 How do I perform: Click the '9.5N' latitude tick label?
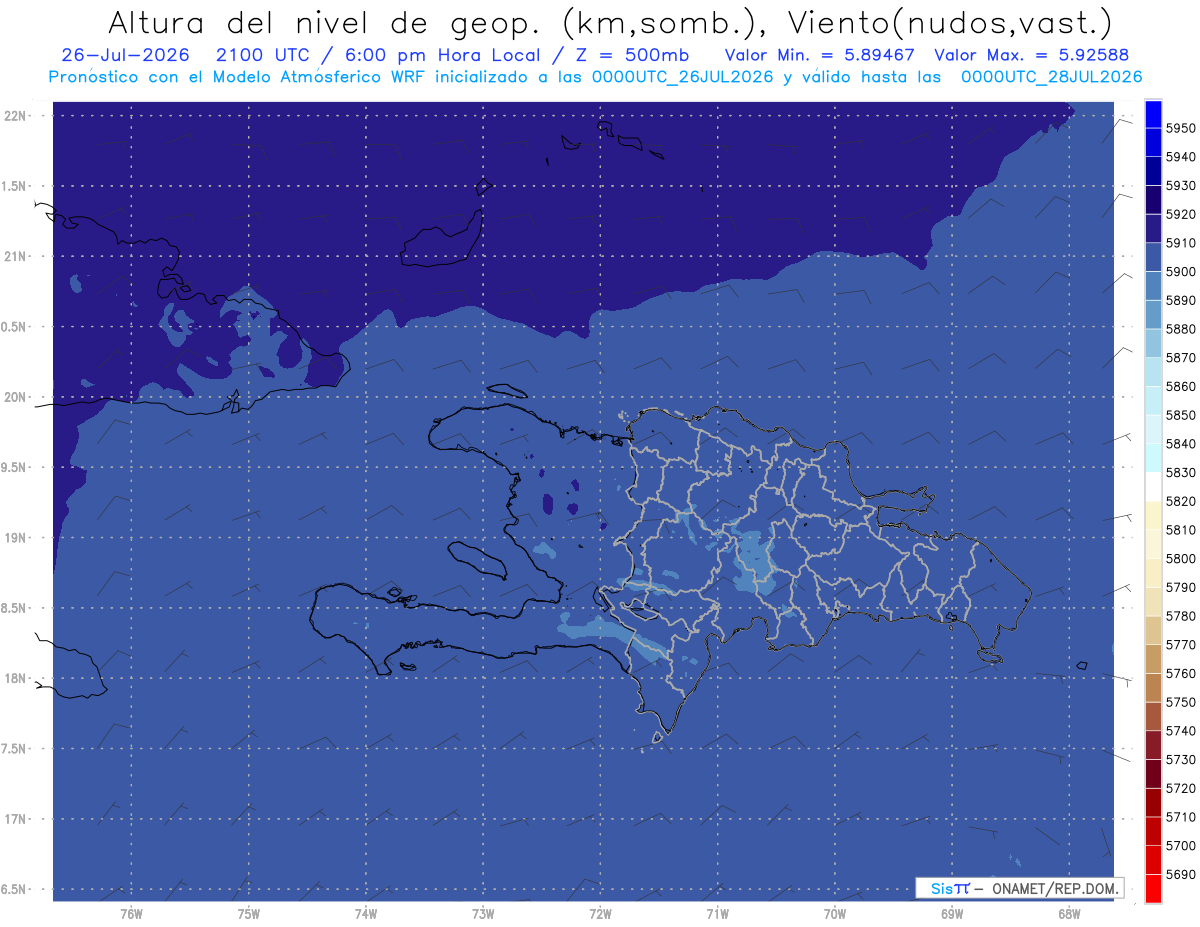[15, 467]
